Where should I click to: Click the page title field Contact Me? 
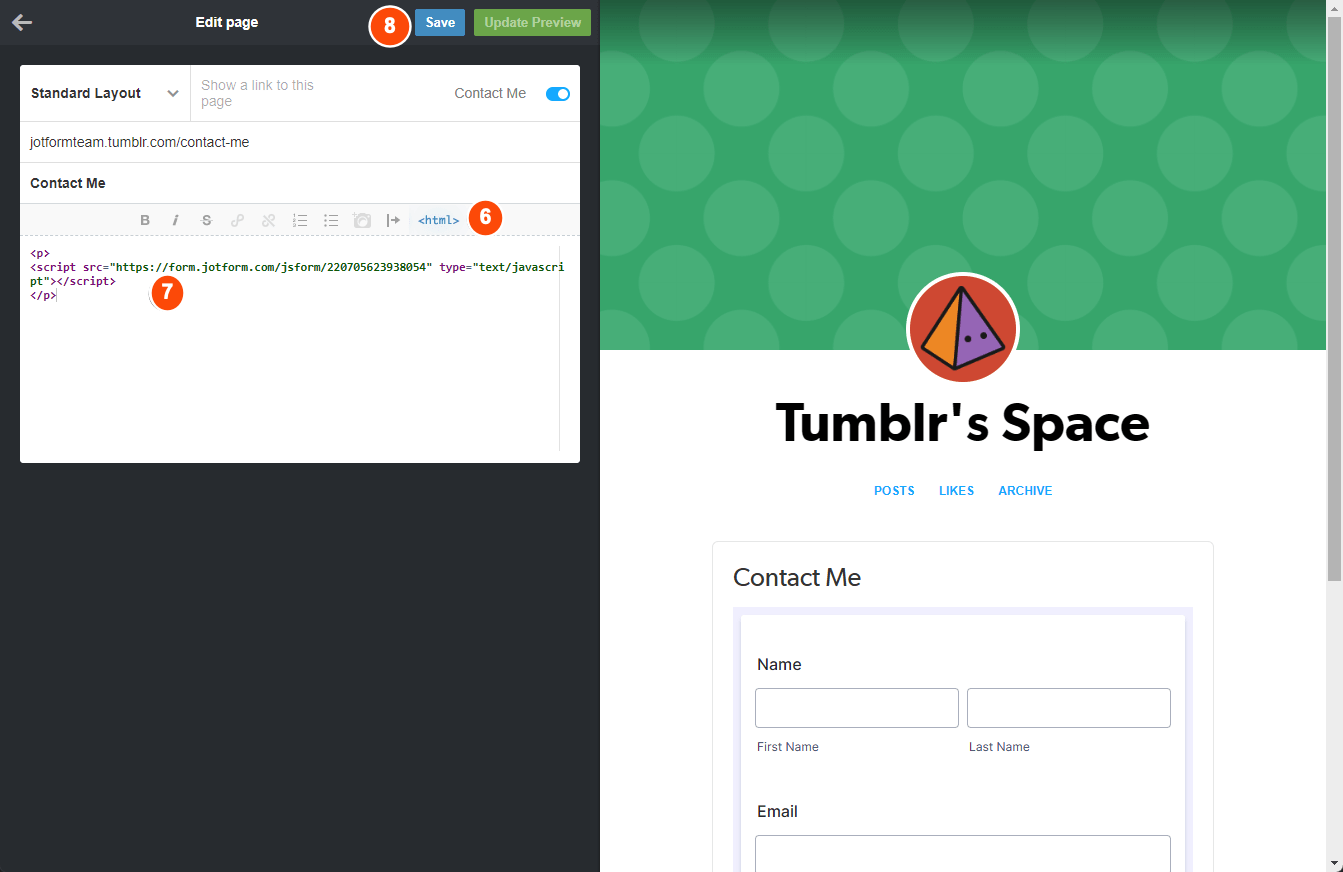(300, 183)
